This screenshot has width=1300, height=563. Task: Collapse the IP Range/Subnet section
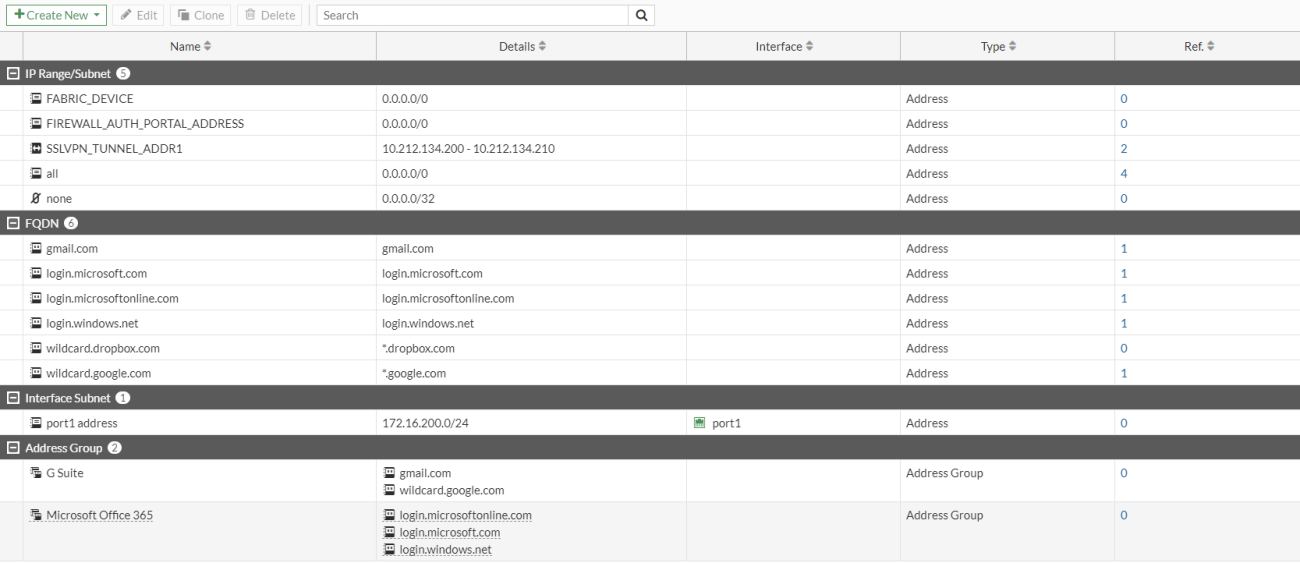coord(12,74)
